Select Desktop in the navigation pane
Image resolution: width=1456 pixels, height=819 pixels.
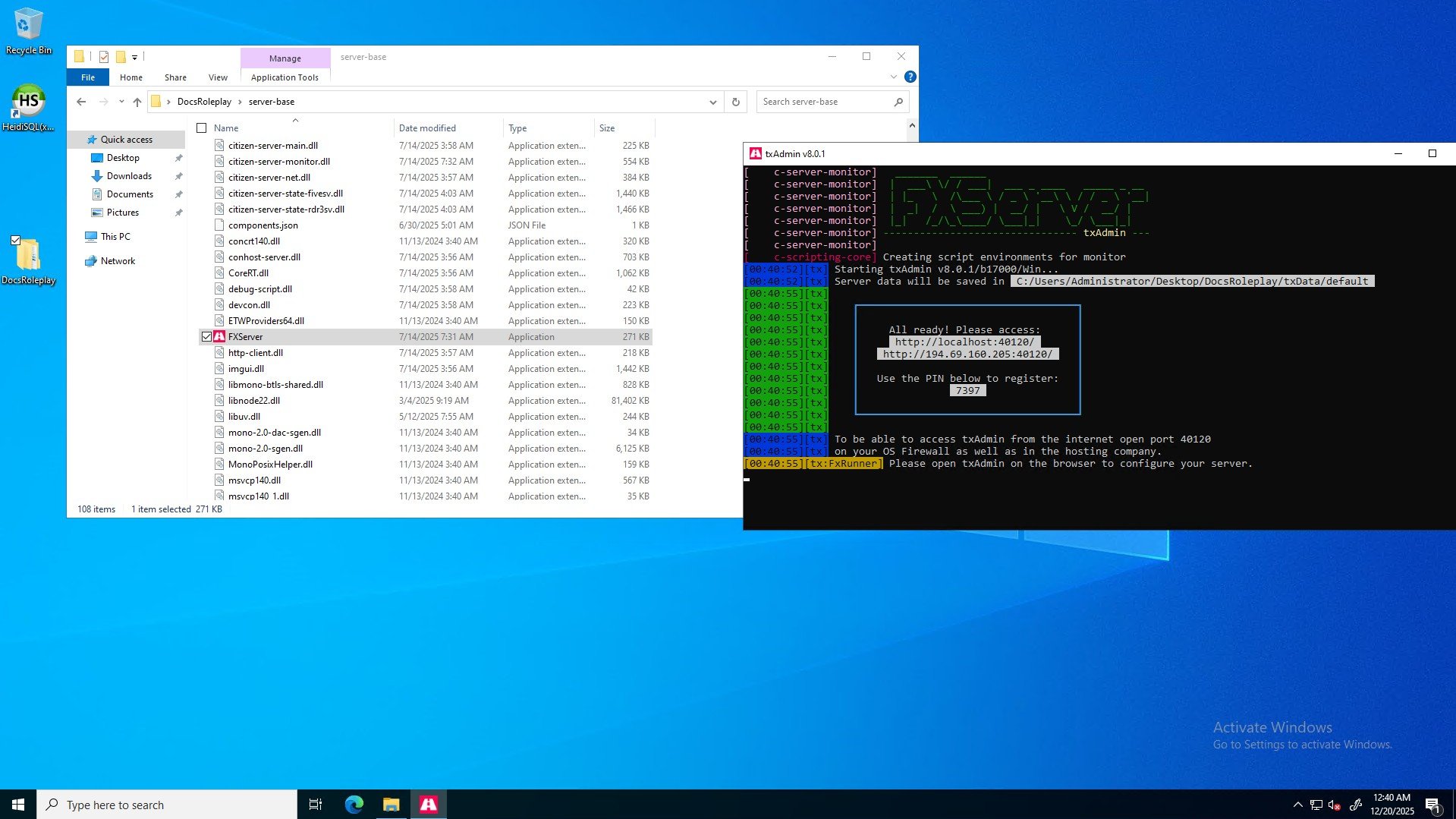pos(123,158)
